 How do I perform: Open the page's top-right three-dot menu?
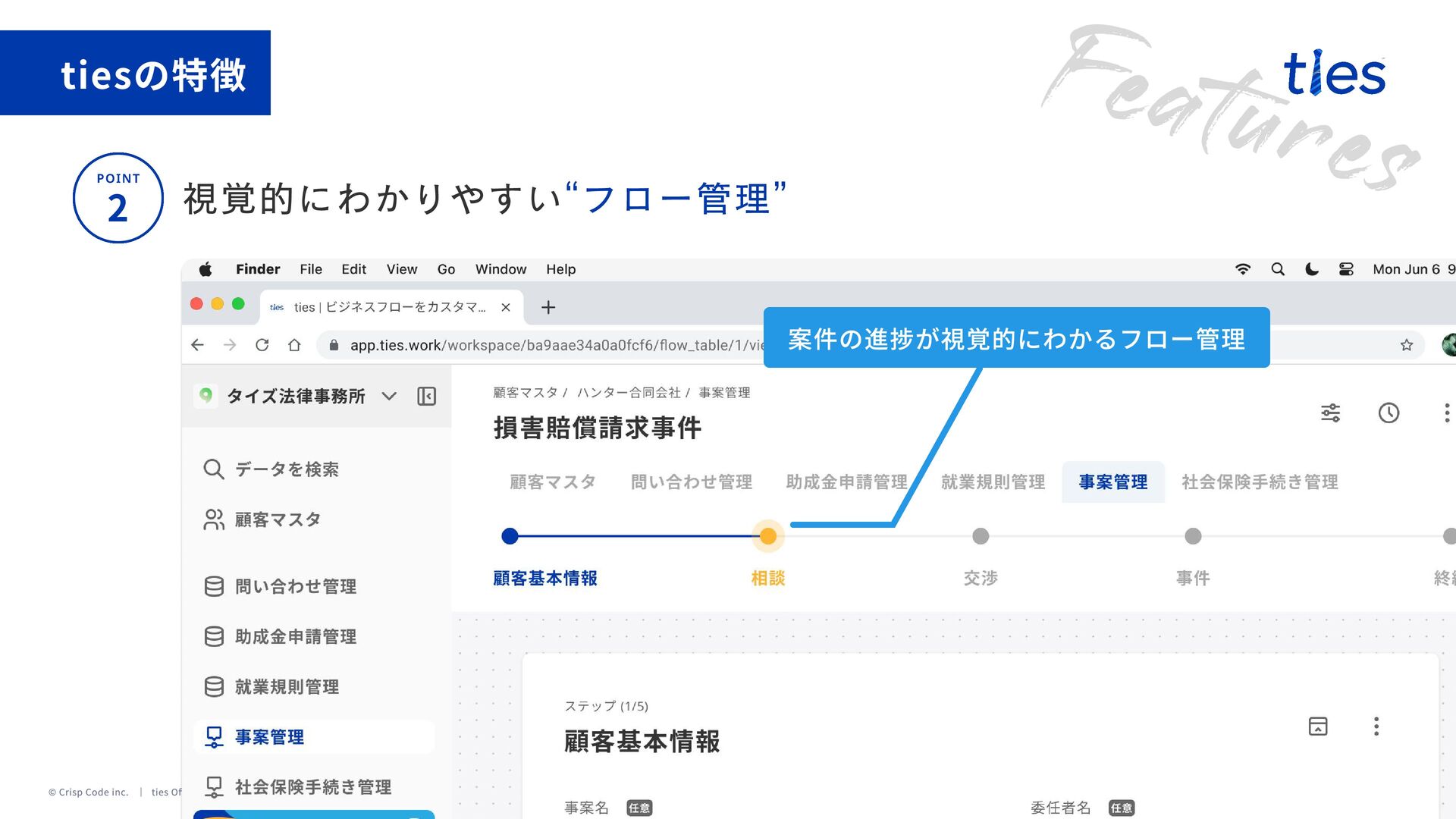(1446, 413)
